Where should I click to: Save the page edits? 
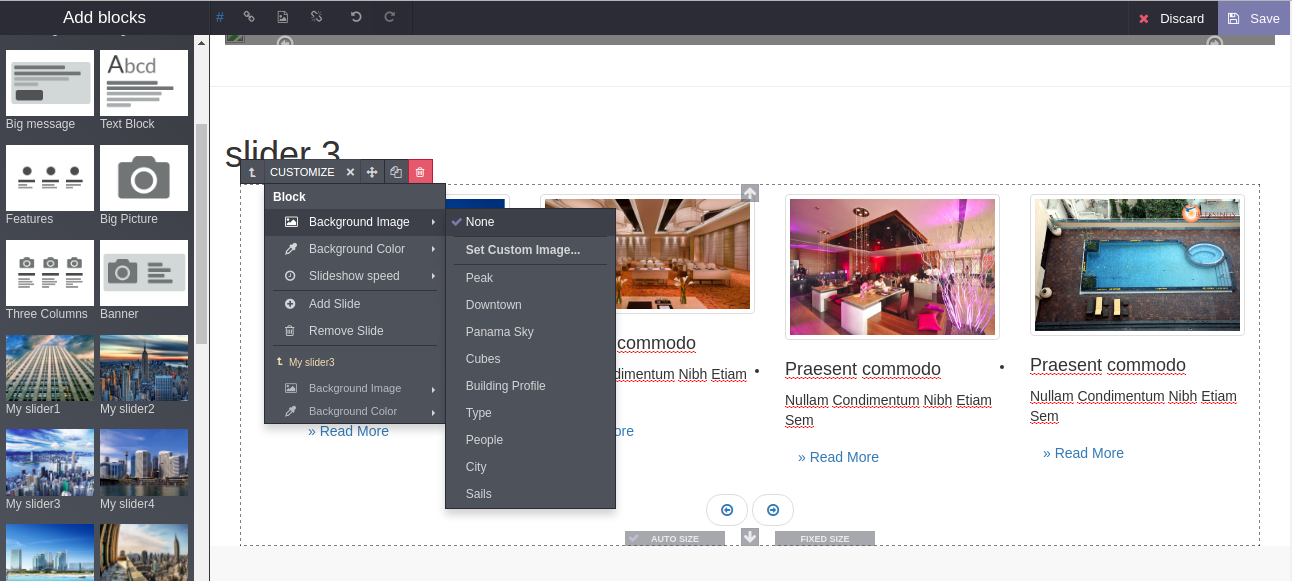[x=1254, y=18]
